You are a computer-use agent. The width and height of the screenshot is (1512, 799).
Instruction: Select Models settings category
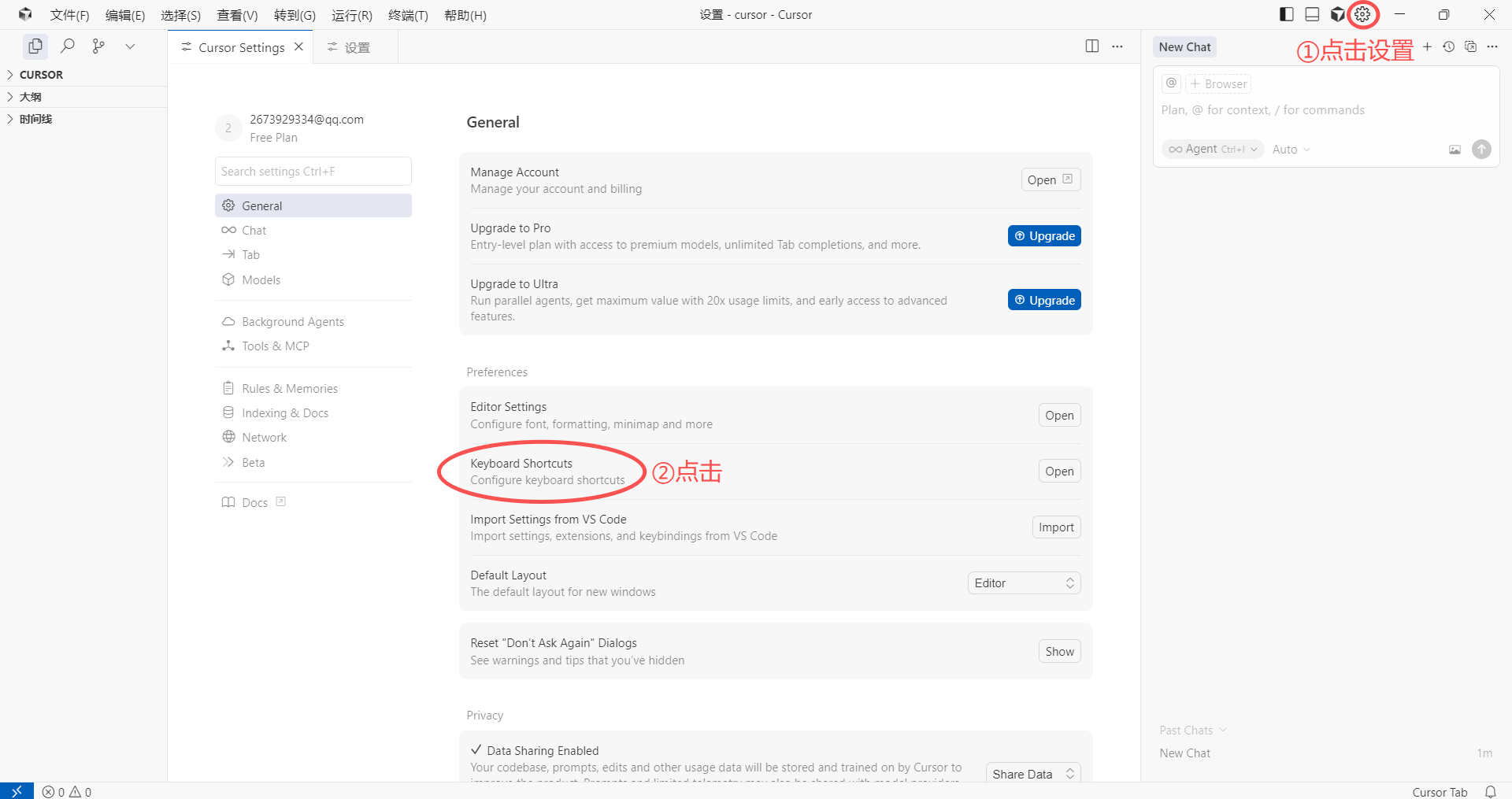tap(313, 279)
